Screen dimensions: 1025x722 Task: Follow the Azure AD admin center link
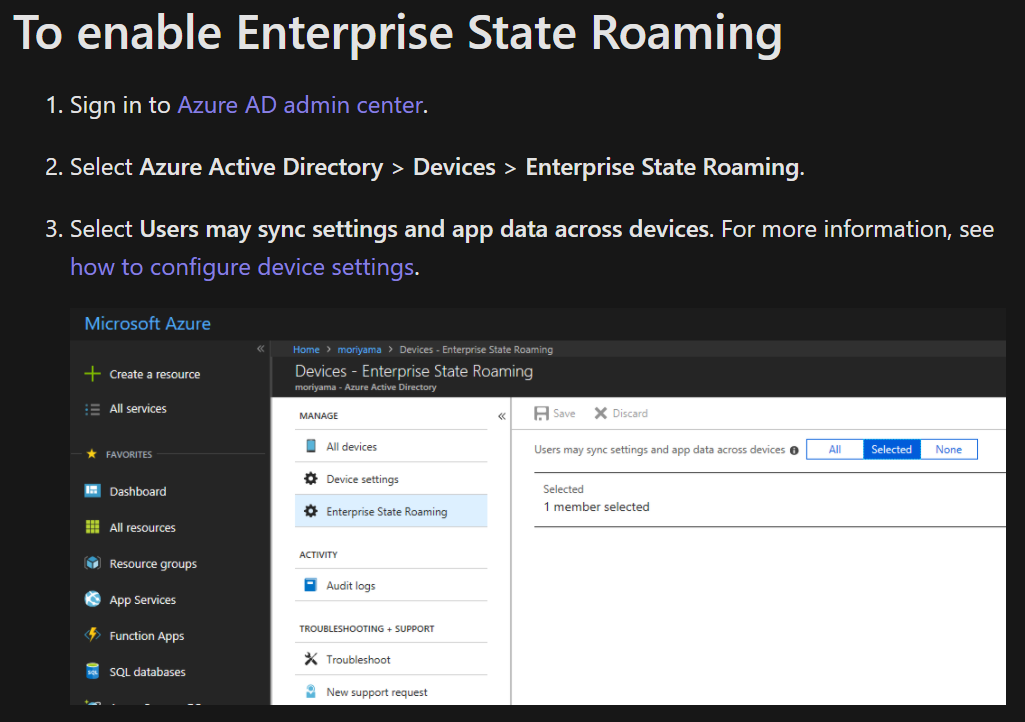pyautogui.click(x=300, y=104)
